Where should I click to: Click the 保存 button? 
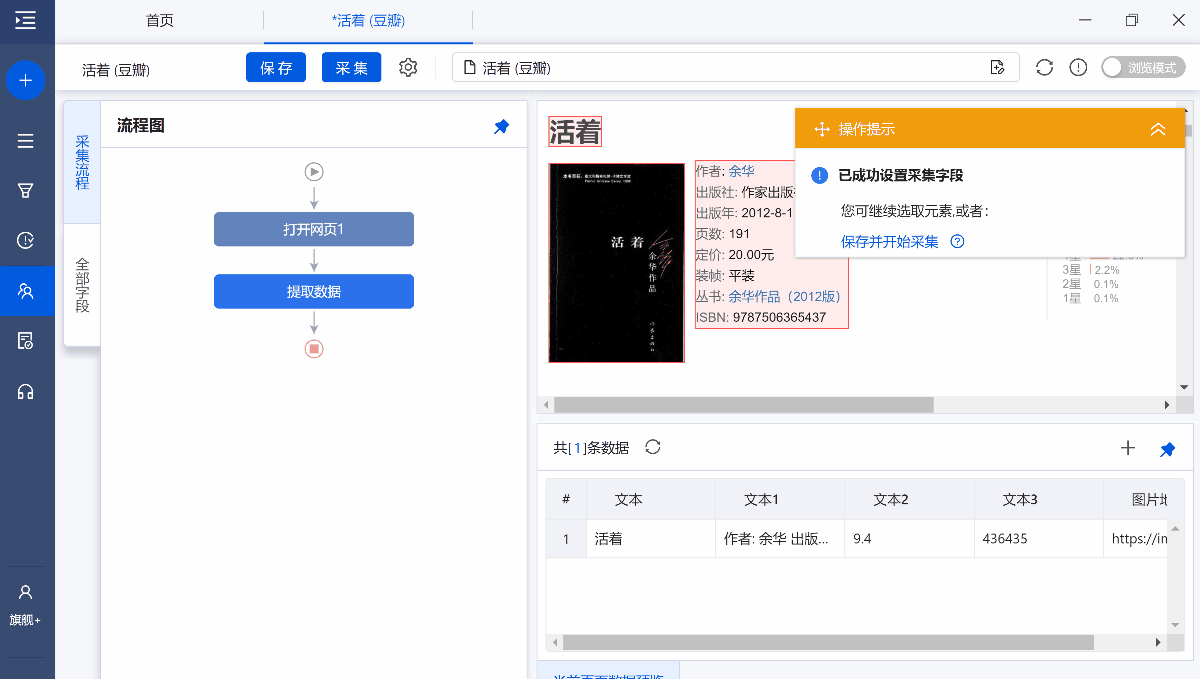[276, 67]
